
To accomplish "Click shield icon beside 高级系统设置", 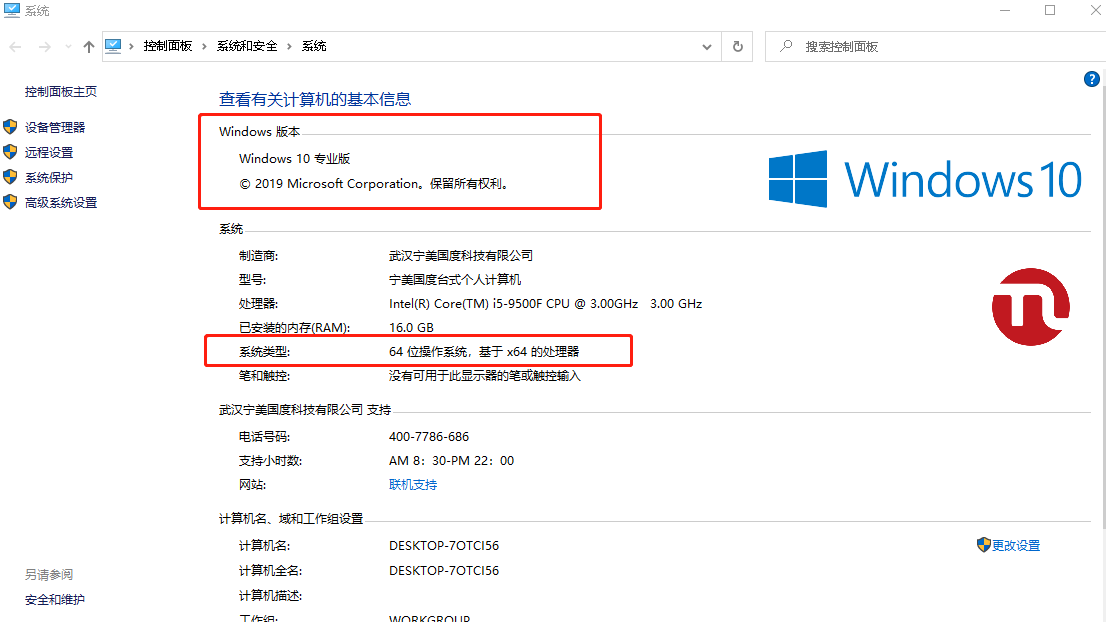I will click(x=10, y=202).
